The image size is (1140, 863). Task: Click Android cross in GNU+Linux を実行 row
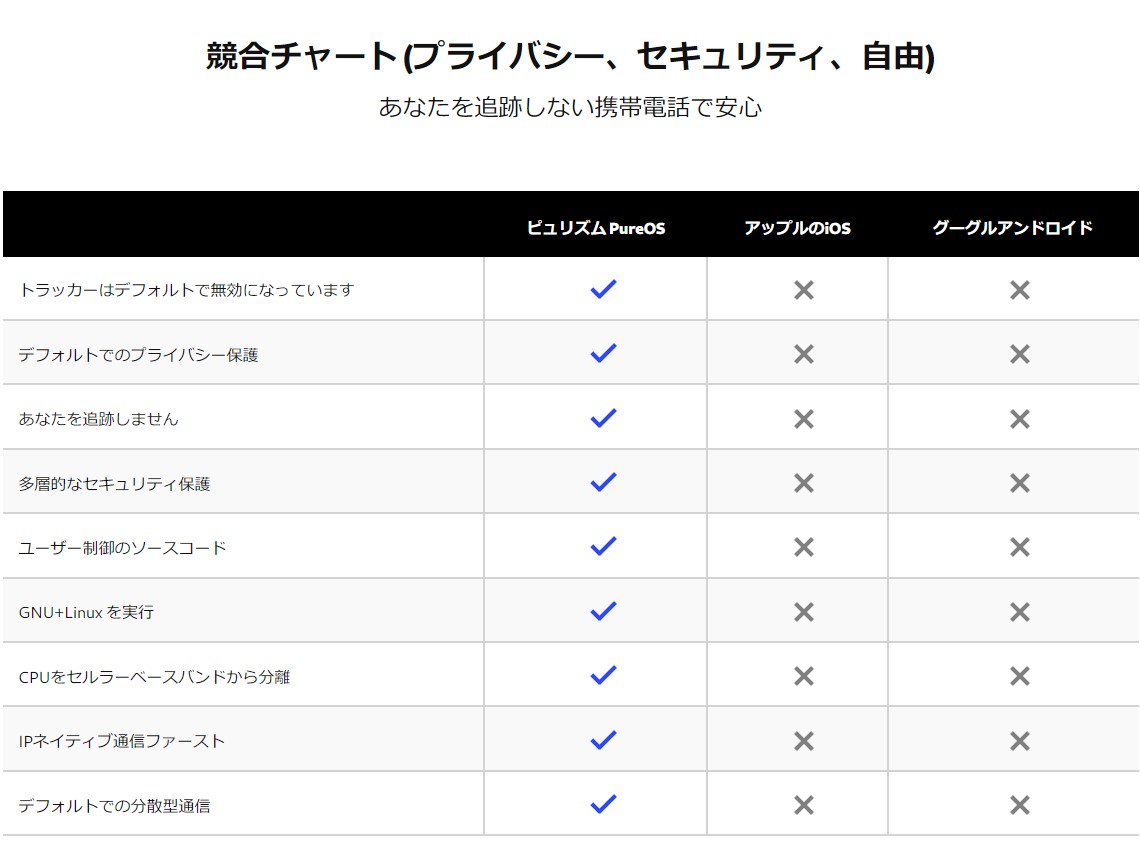pyautogui.click(x=1019, y=611)
